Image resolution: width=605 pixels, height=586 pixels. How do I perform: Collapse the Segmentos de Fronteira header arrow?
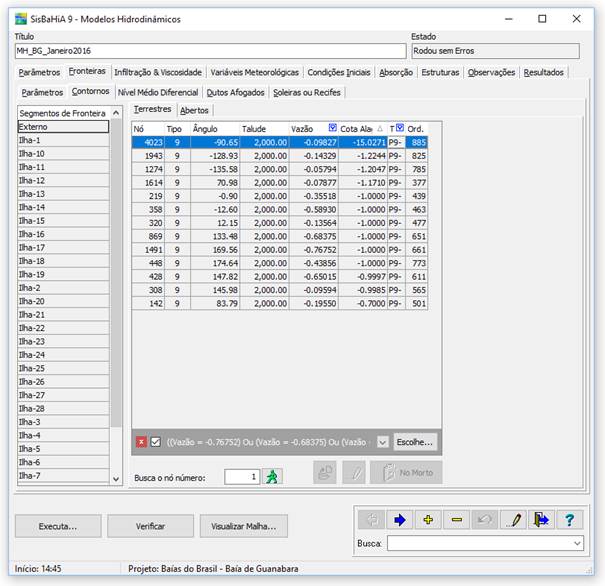pos(116,113)
